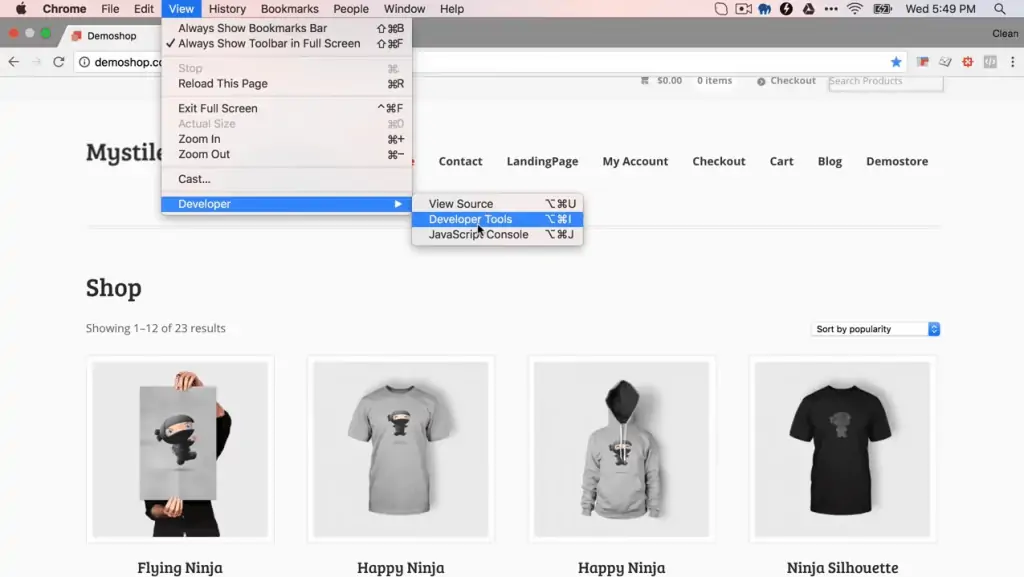Reload the page with the refresh icon
1024x577 pixels.
pos(59,61)
